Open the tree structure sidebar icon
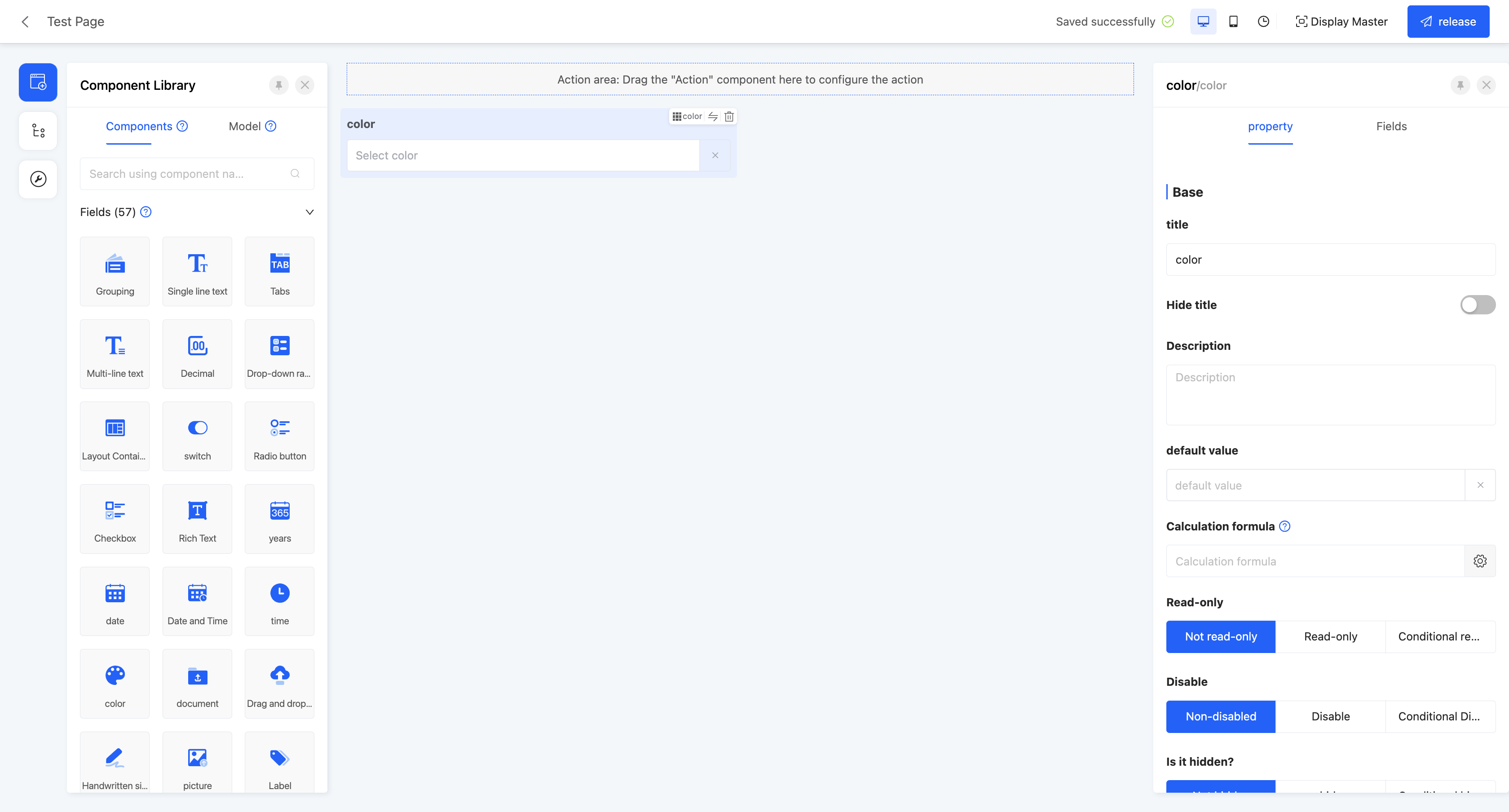Image resolution: width=1509 pixels, height=812 pixels. 38,131
